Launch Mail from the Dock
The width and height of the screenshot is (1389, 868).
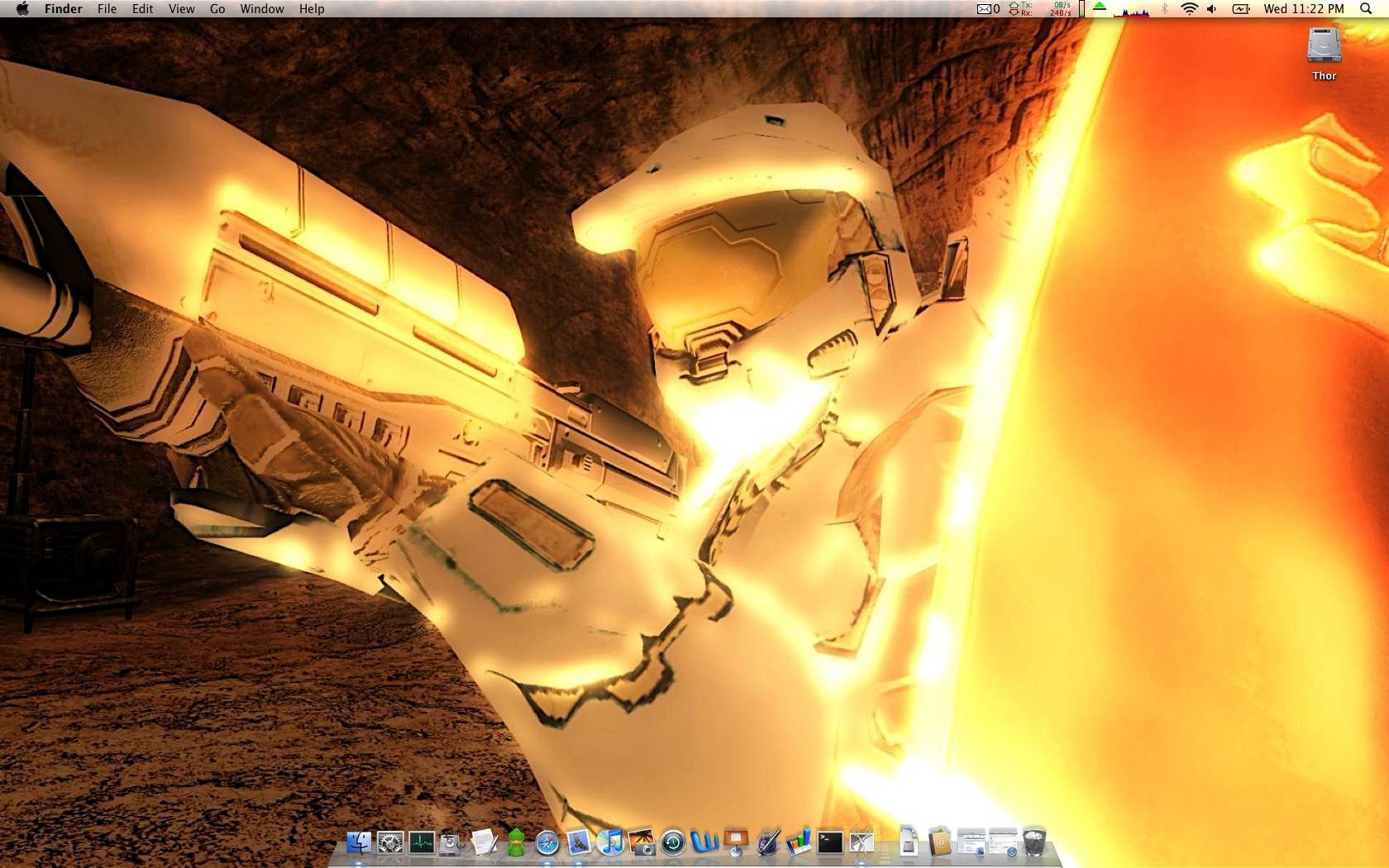click(x=579, y=842)
